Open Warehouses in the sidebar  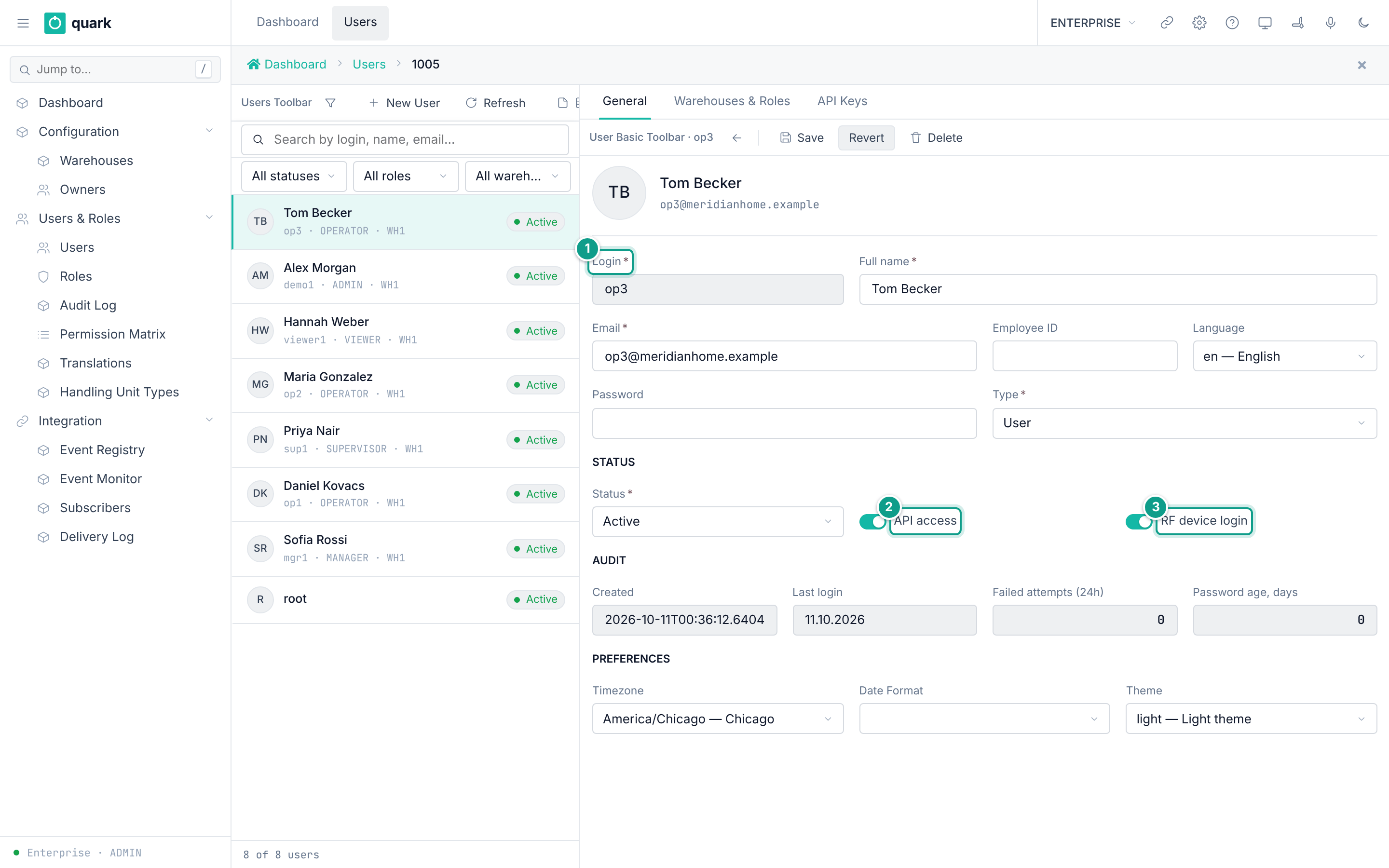[96, 161]
